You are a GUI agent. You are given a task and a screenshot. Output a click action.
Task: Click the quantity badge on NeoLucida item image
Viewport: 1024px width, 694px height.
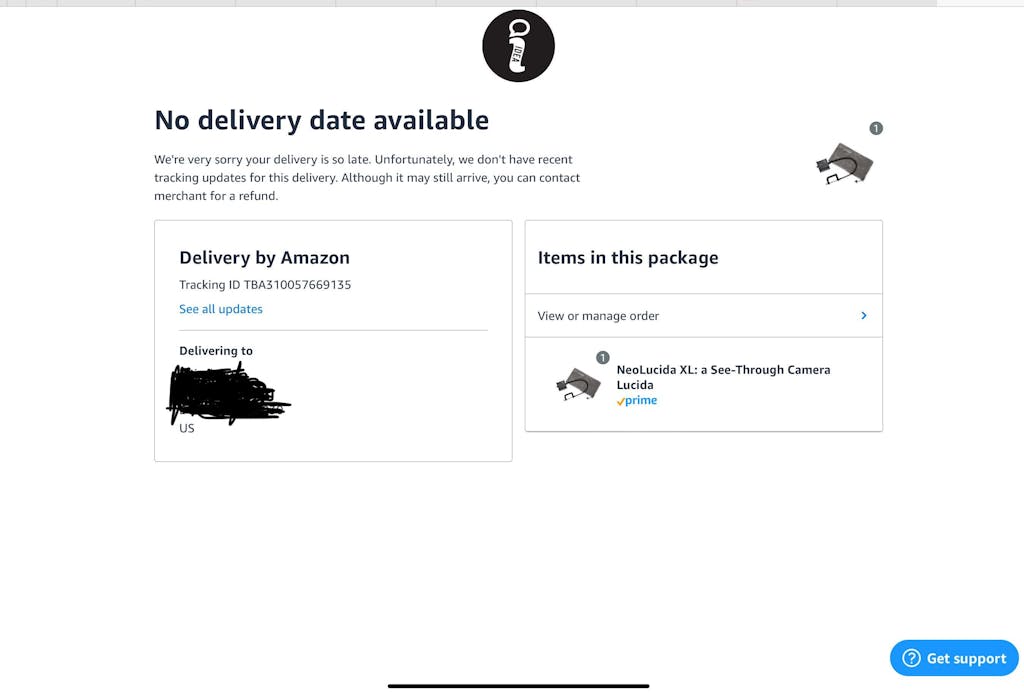(603, 358)
